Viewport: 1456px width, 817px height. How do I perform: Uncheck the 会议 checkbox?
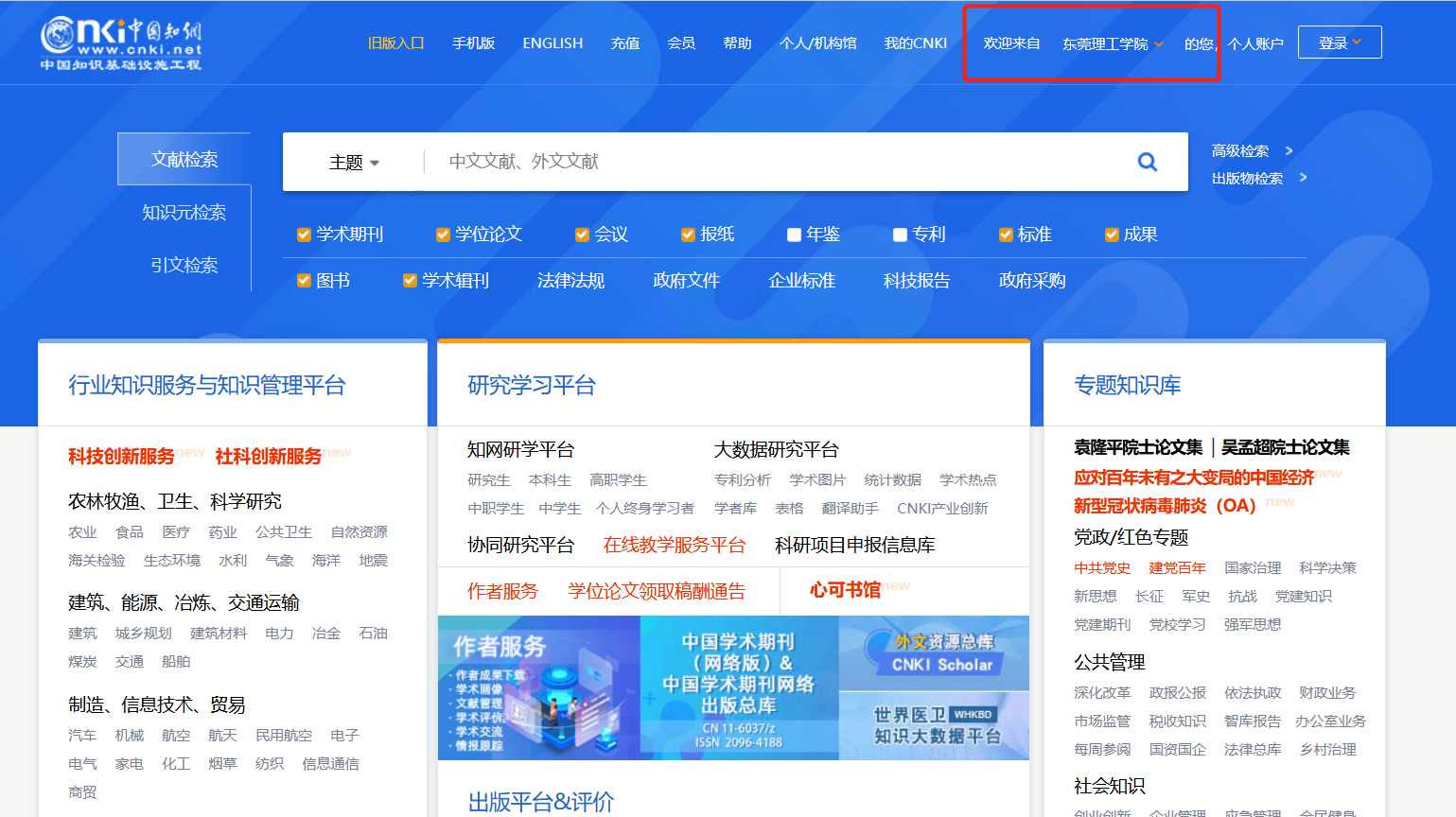point(582,235)
